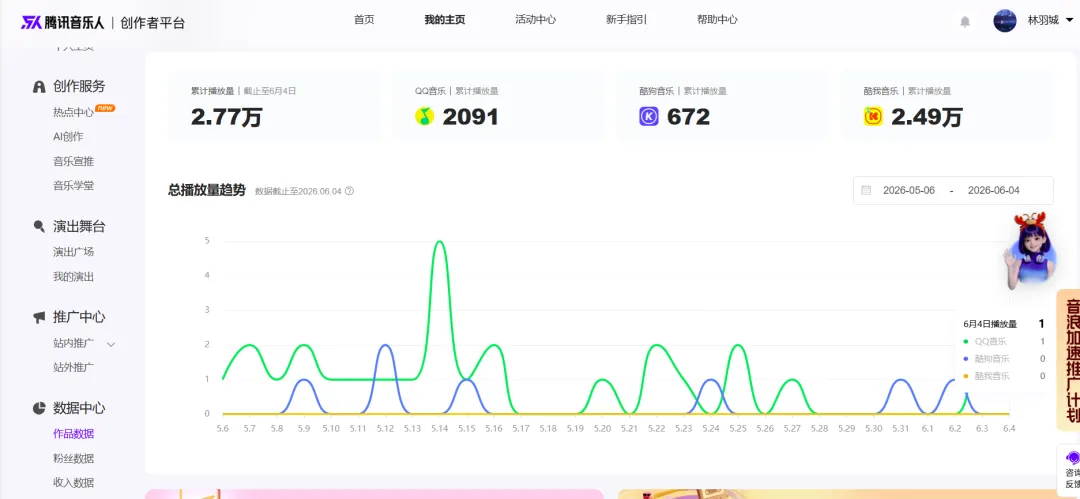The width and height of the screenshot is (1080, 499).
Task: Click the 酷狗音乐 platform icon
Action: [649, 116]
